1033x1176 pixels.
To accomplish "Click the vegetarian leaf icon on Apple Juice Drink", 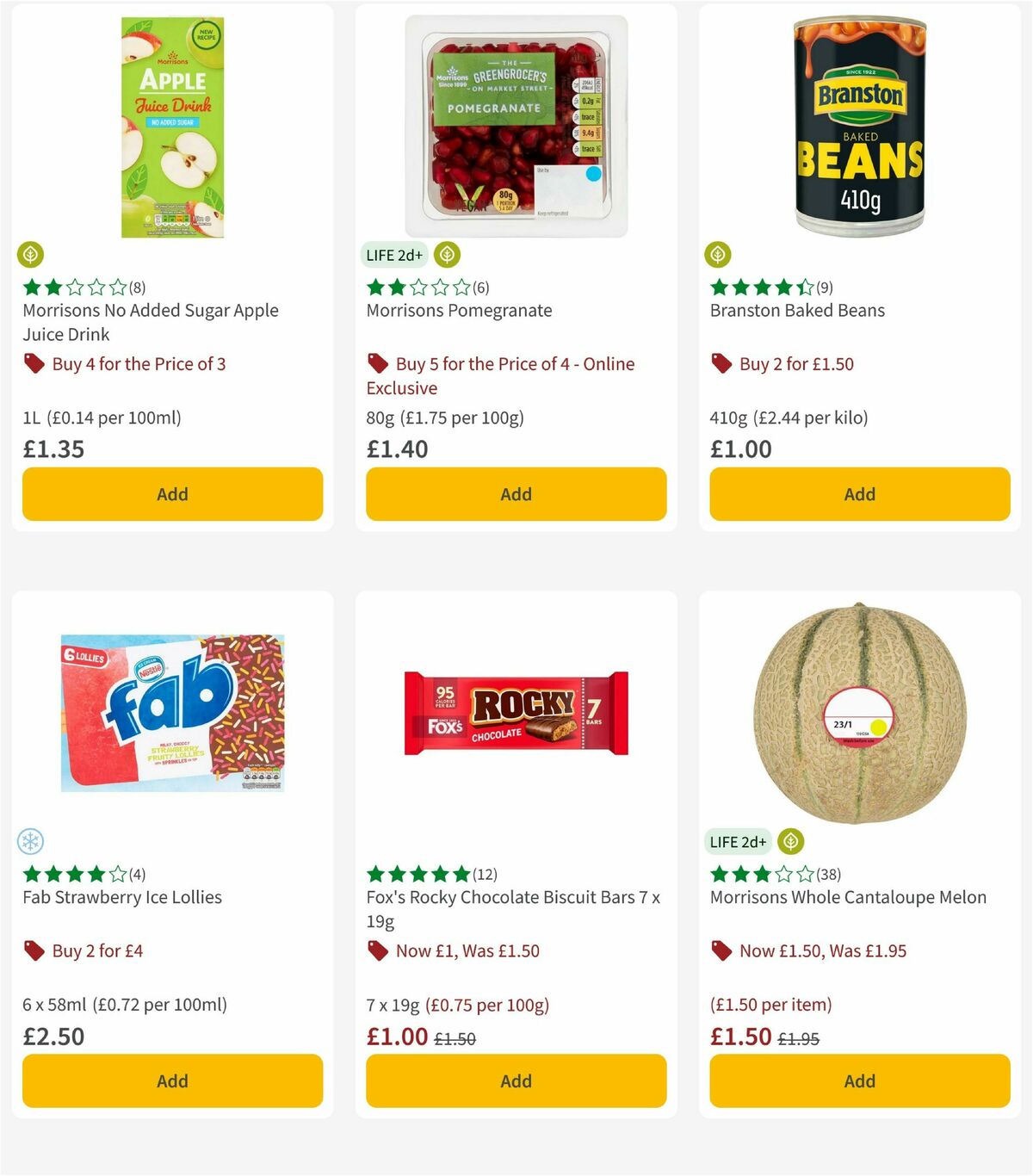I will coord(30,254).
